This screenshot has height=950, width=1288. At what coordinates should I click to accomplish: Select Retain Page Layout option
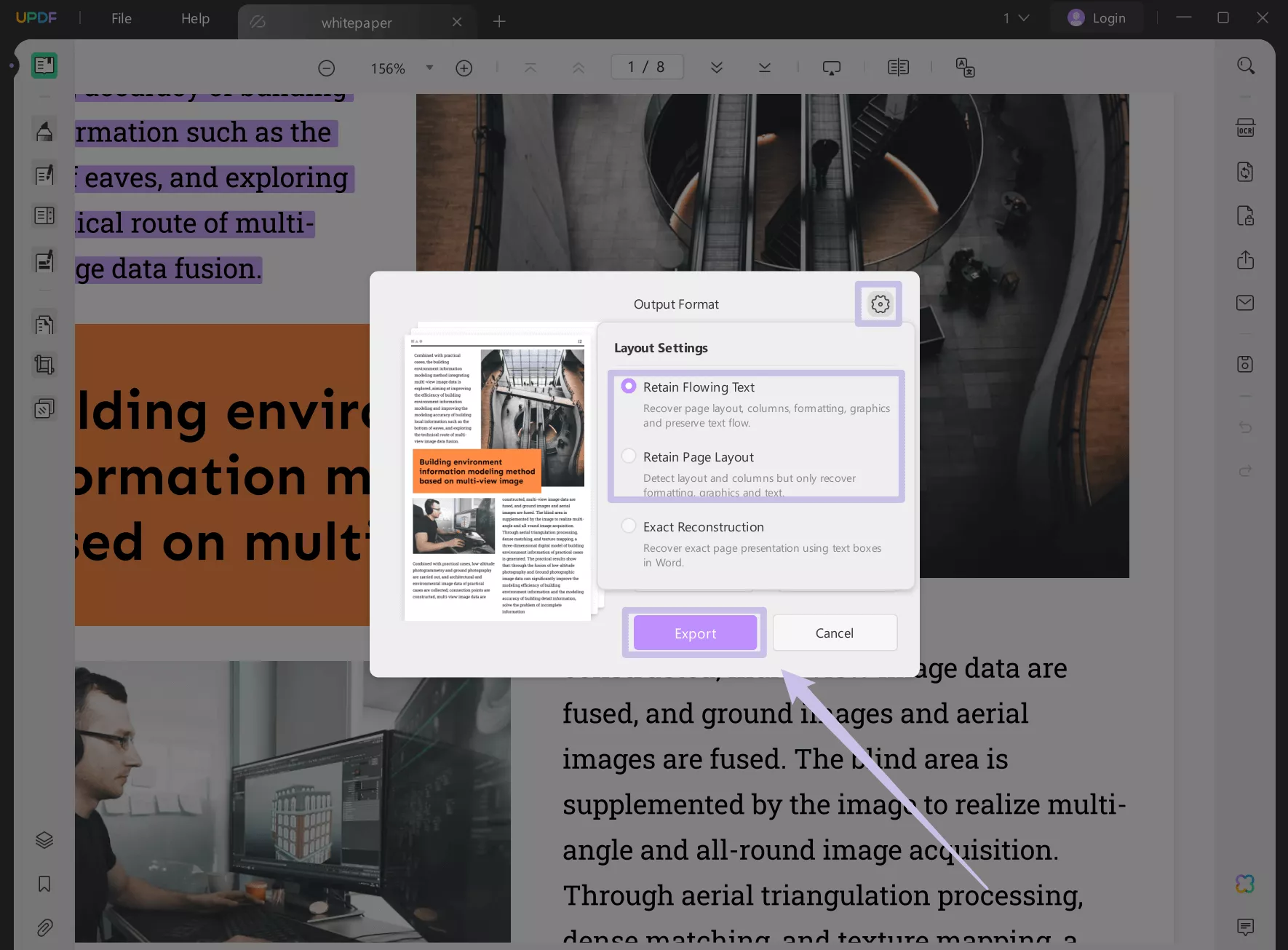(629, 456)
